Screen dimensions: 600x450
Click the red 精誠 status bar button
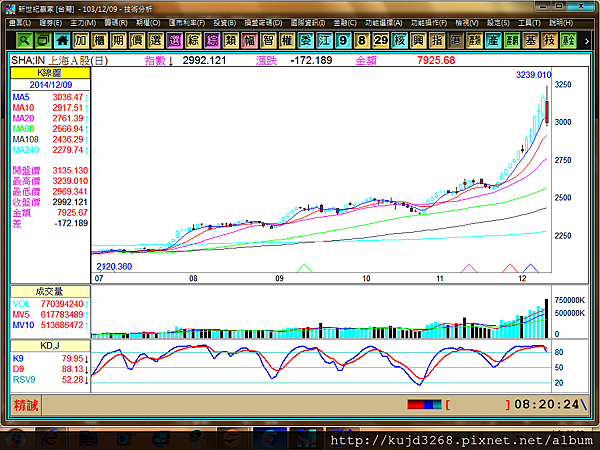(26, 405)
